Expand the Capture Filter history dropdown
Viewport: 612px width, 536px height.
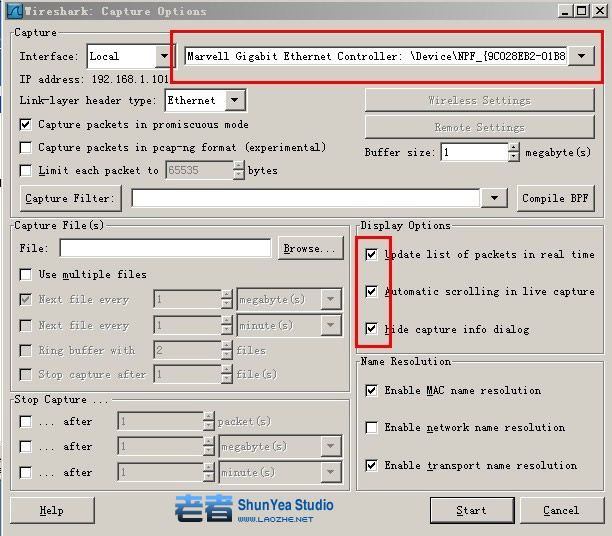tap(494, 198)
